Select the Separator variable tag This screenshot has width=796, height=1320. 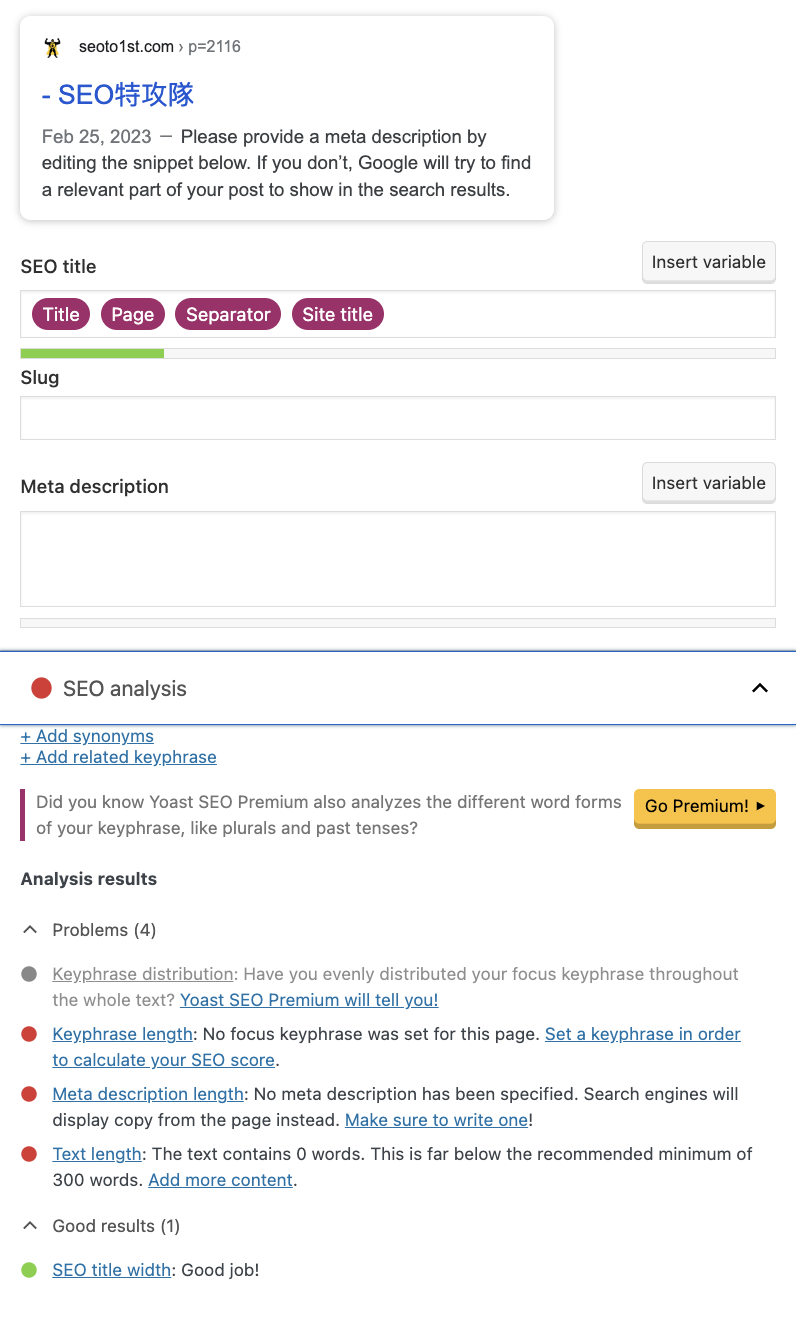228,314
